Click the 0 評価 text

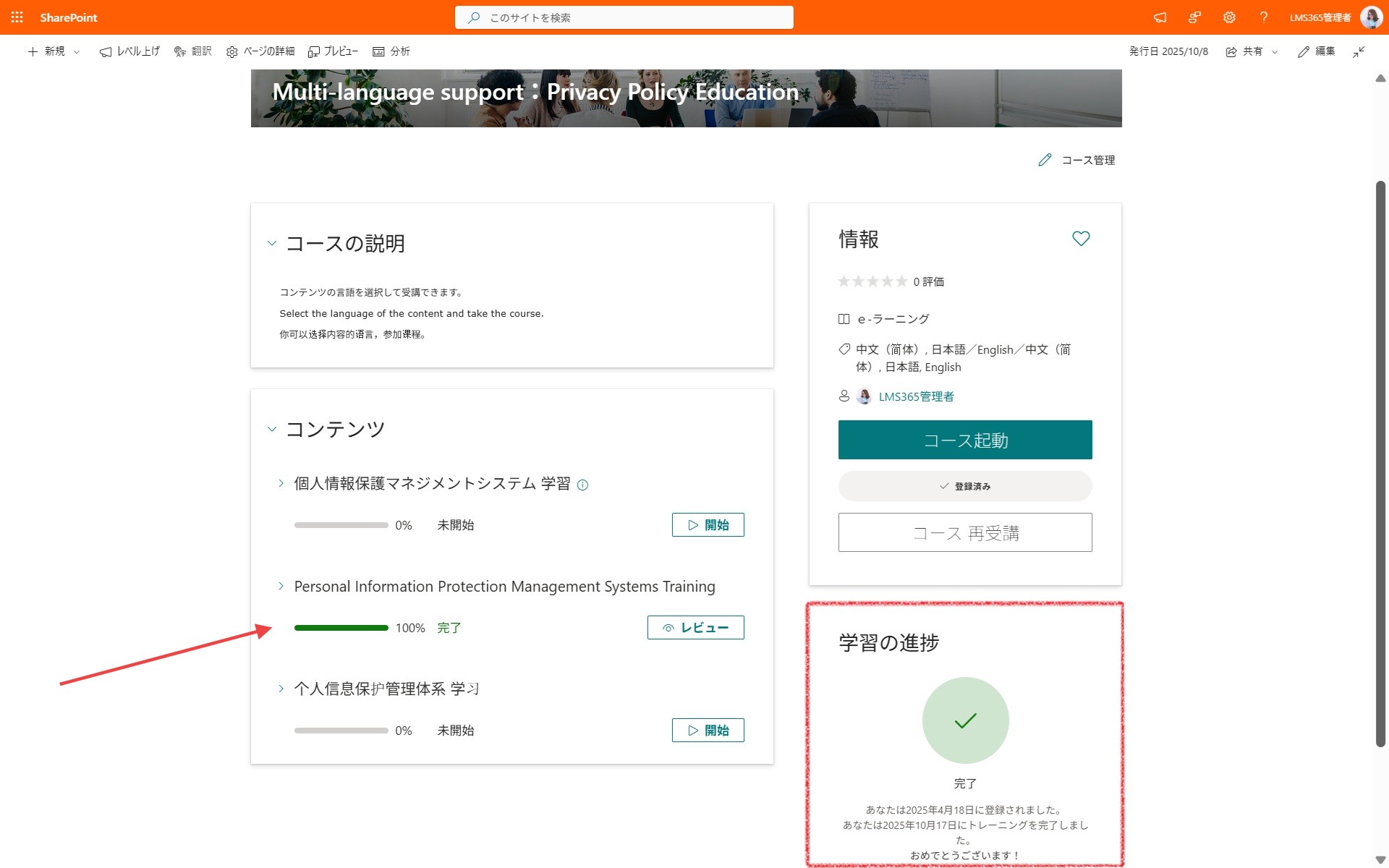coord(928,281)
